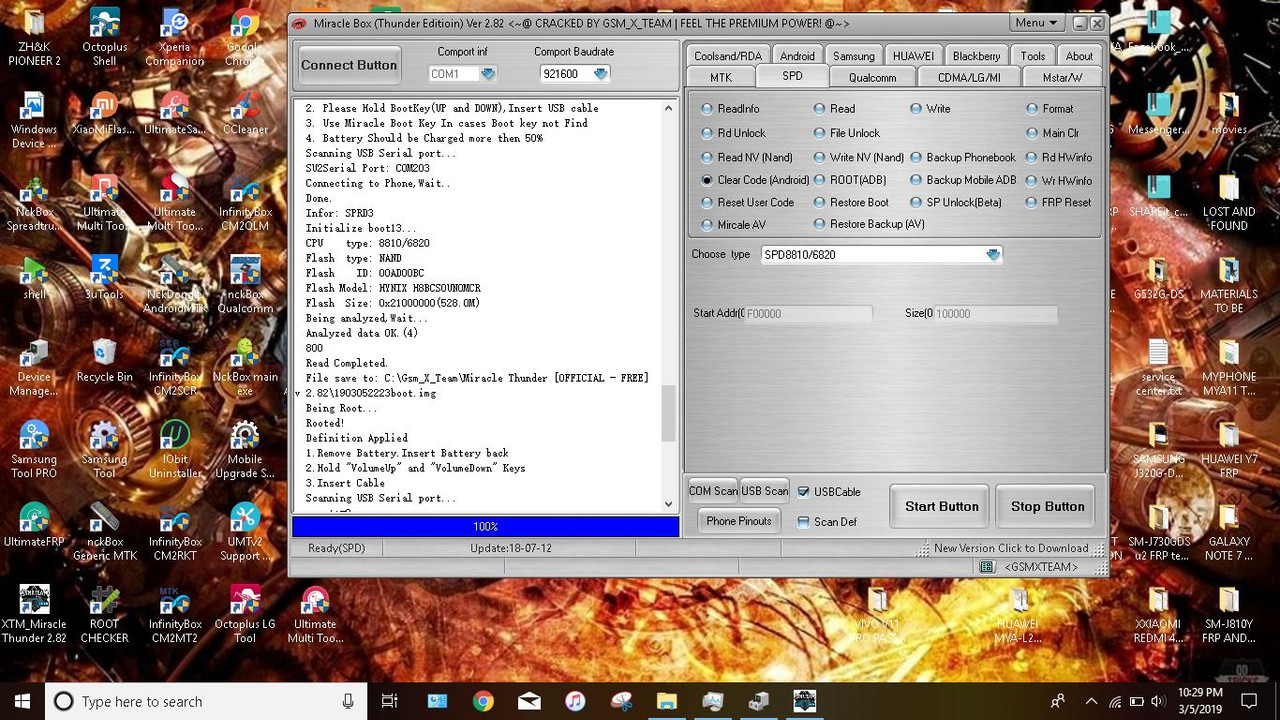1280x720 pixels.
Task: Select the FRP Reset radio option
Action: click(1059, 202)
